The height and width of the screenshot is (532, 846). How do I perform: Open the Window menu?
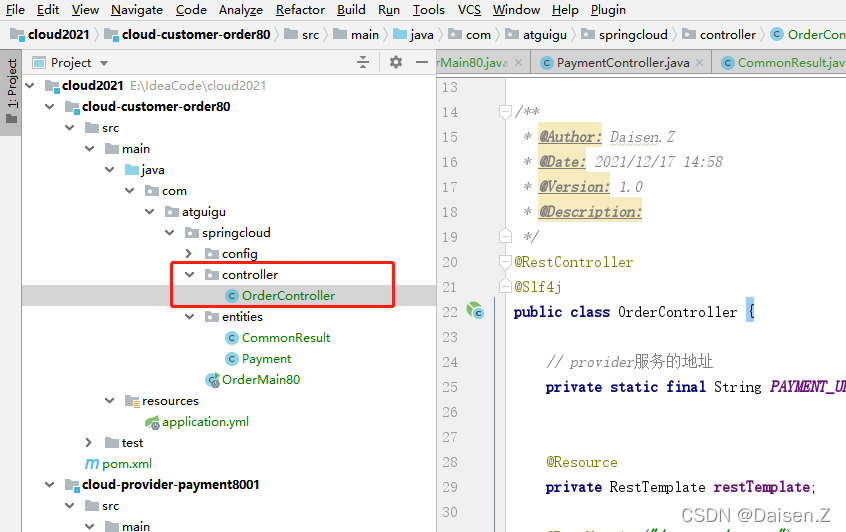pos(516,10)
